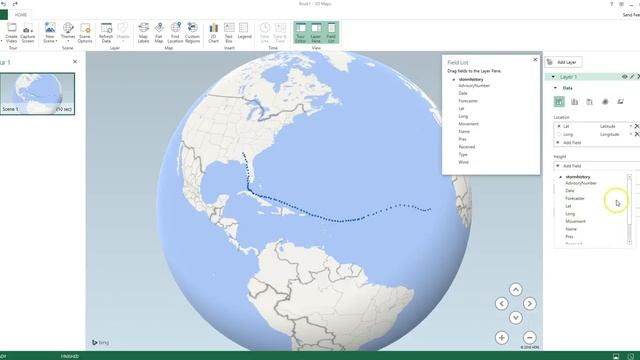Select the Stacked Column visualization icon

[x=559, y=102]
